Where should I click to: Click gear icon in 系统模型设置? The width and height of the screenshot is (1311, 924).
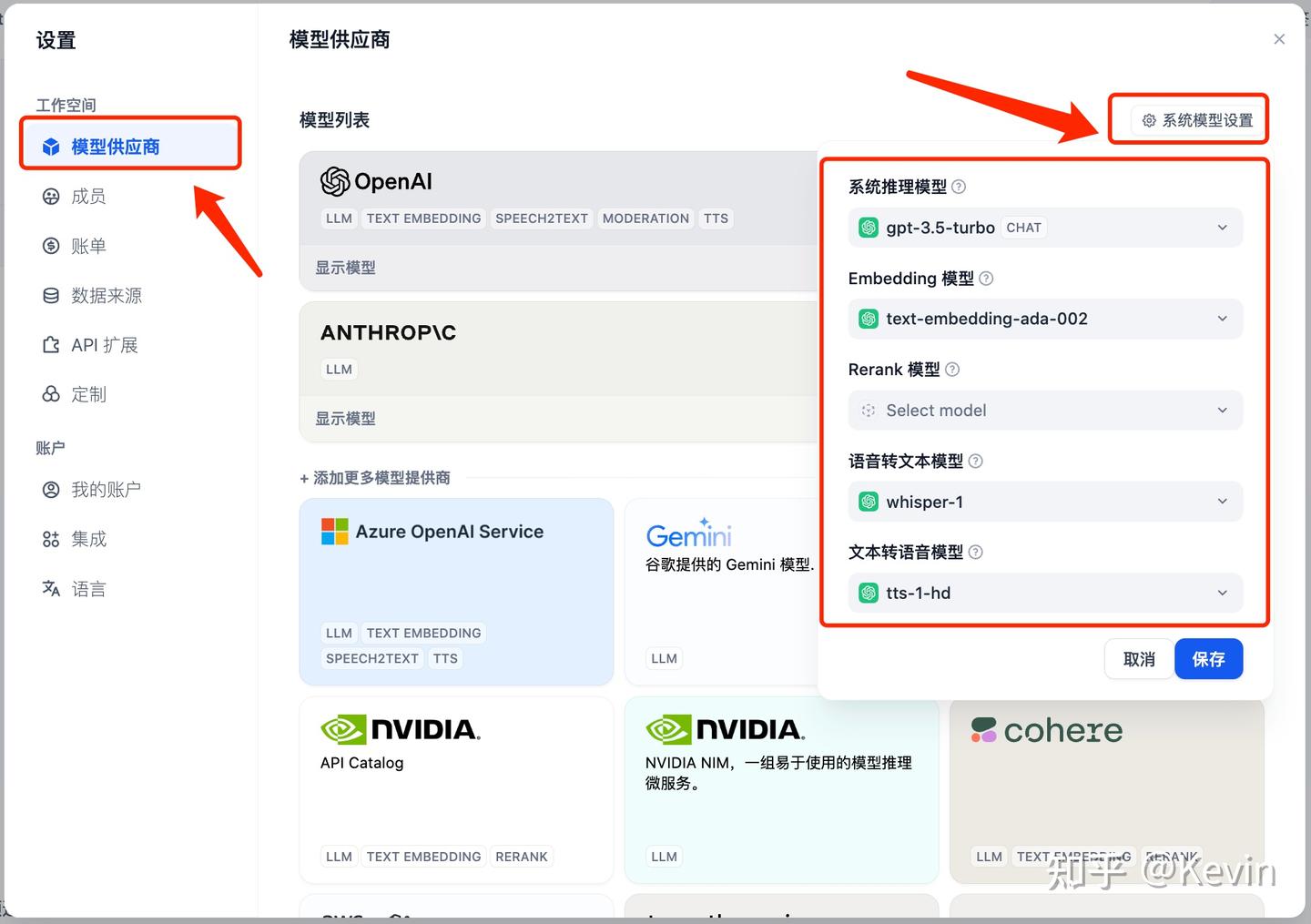(x=1149, y=120)
